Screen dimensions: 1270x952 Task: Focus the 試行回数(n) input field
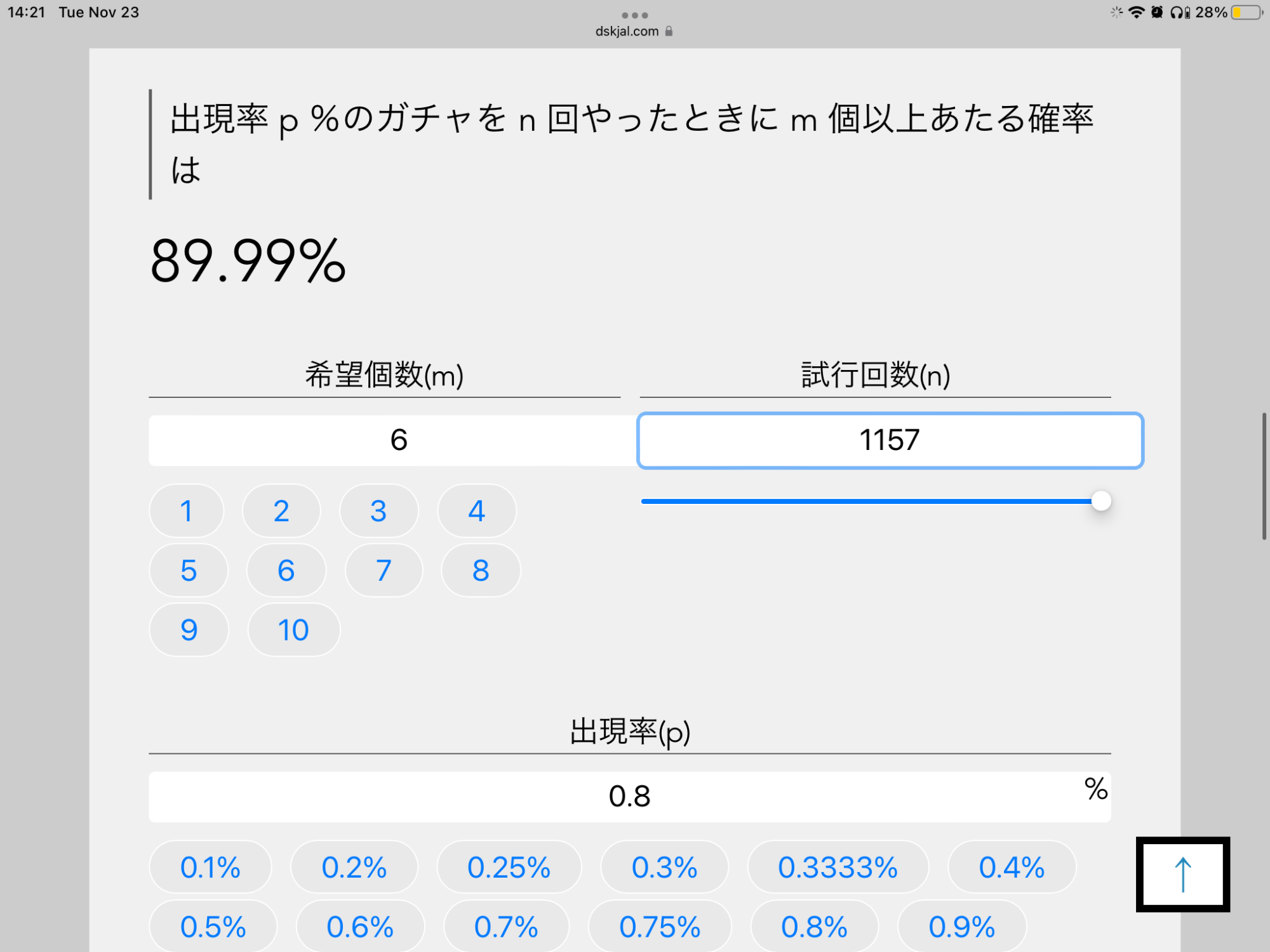click(890, 440)
